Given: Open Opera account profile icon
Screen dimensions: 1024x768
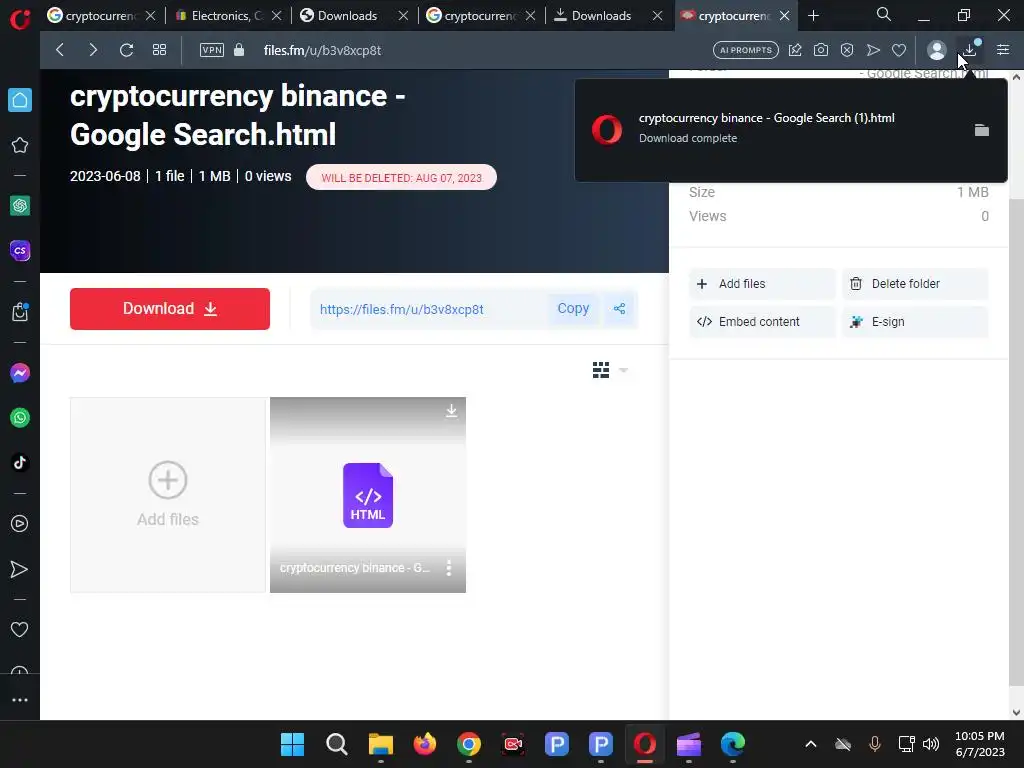Looking at the screenshot, I should pyautogui.click(x=936, y=50).
